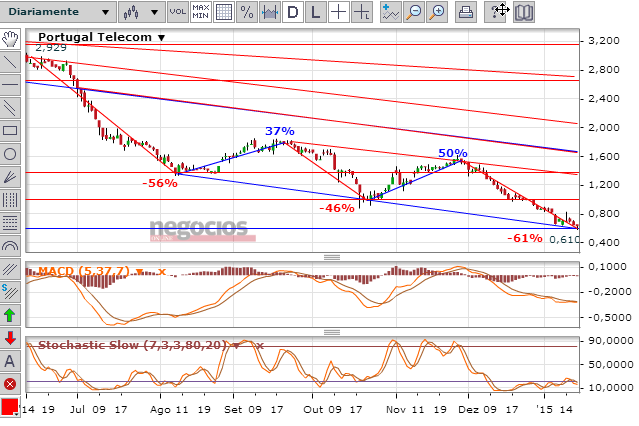Toggle the chart grid icon
Image resolution: width=639 pixels, height=426 pixels.
224,12
